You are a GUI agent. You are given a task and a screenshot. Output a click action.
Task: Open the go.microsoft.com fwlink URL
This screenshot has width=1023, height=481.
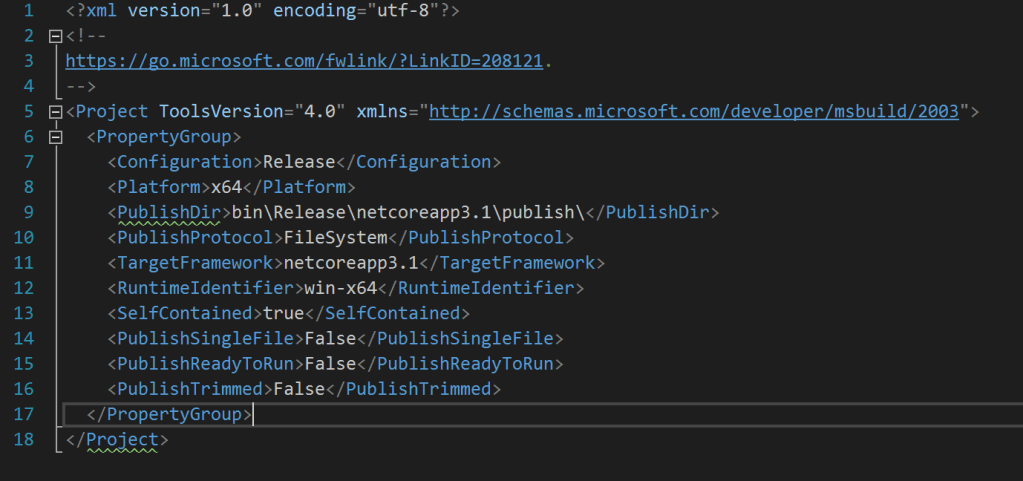(x=303, y=61)
